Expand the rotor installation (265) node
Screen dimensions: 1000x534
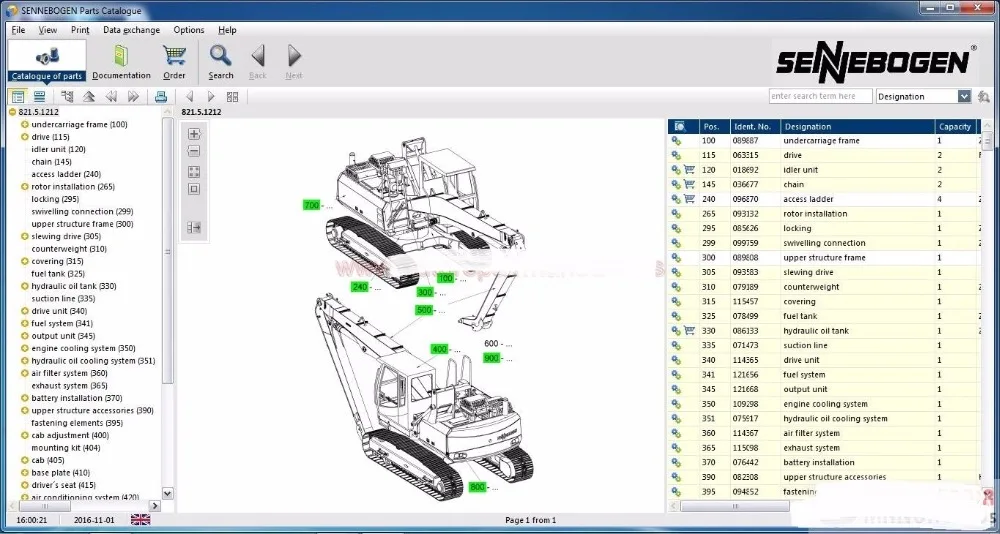tap(25, 187)
